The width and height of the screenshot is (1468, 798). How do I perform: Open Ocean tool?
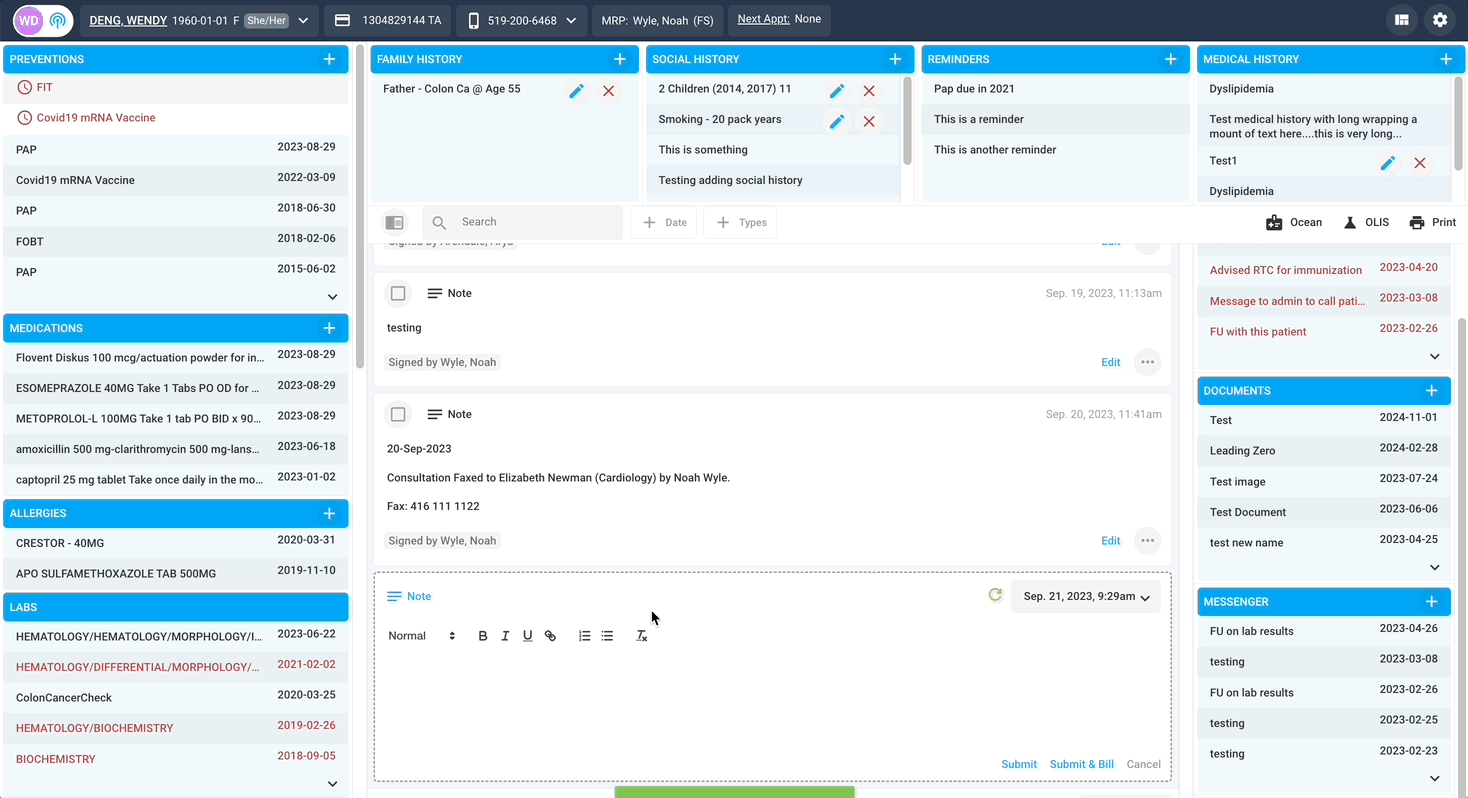tap(1293, 222)
